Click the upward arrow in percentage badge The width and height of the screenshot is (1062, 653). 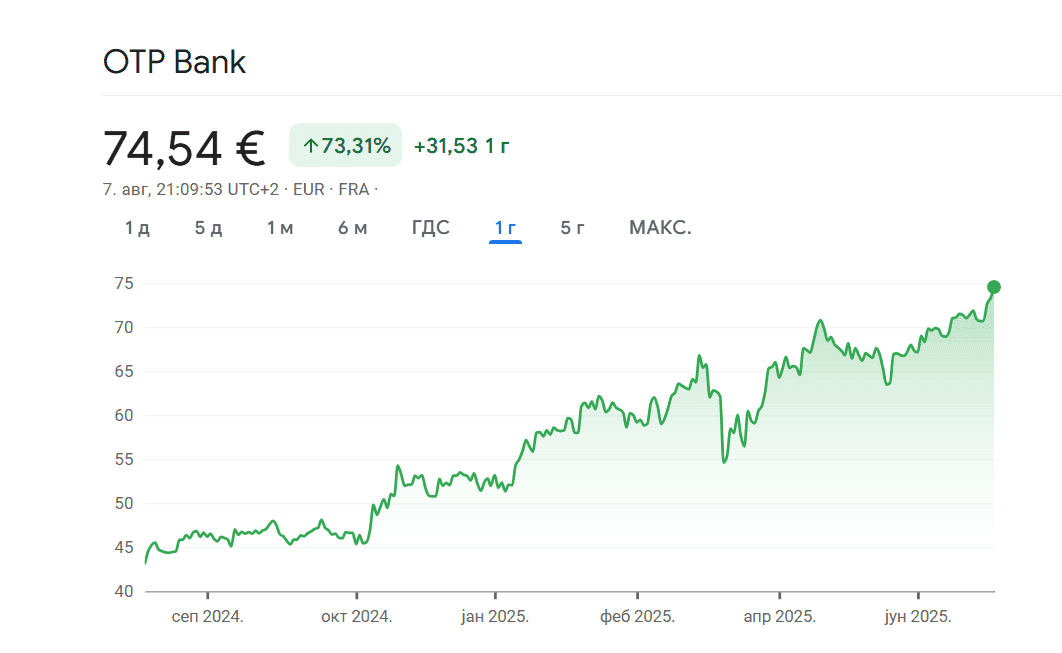(311, 146)
